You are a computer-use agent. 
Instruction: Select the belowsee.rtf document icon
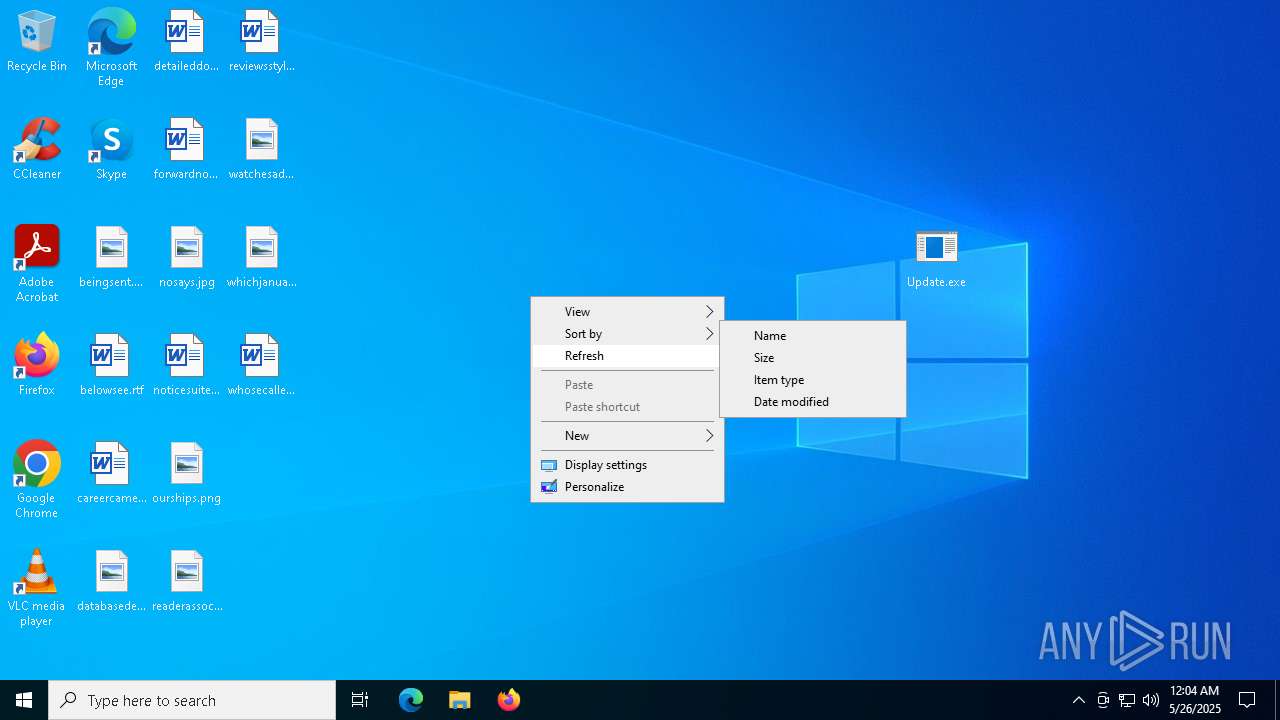111,366
